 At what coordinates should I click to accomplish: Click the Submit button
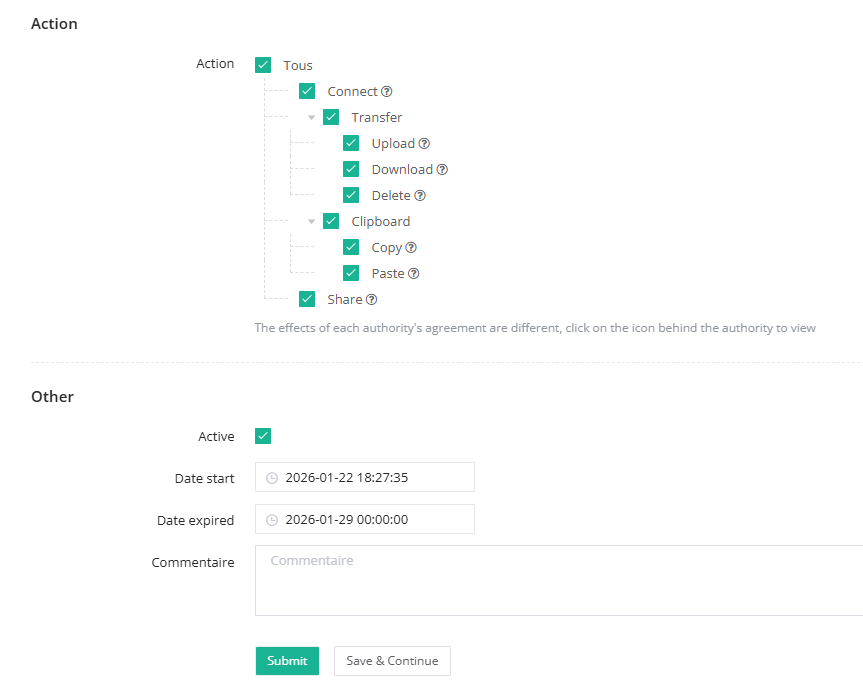pos(287,661)
